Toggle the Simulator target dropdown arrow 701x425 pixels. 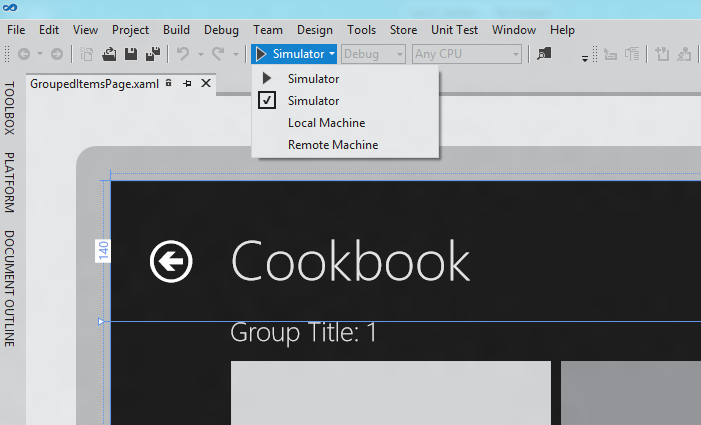coord(332,54)
